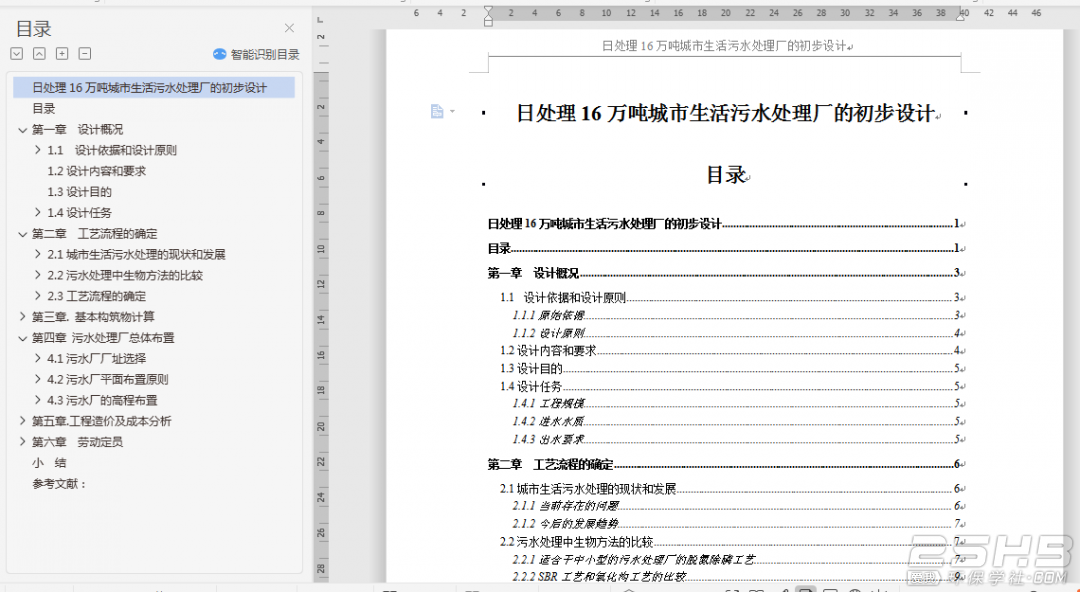Click the document page icon beside the title
Screen dimensions: 1080x592
[437, 111]
